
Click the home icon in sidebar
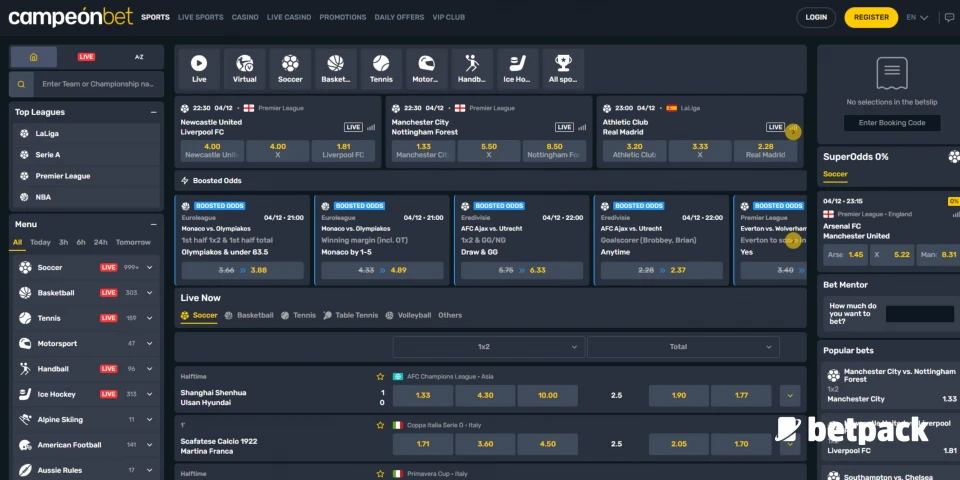34,57
